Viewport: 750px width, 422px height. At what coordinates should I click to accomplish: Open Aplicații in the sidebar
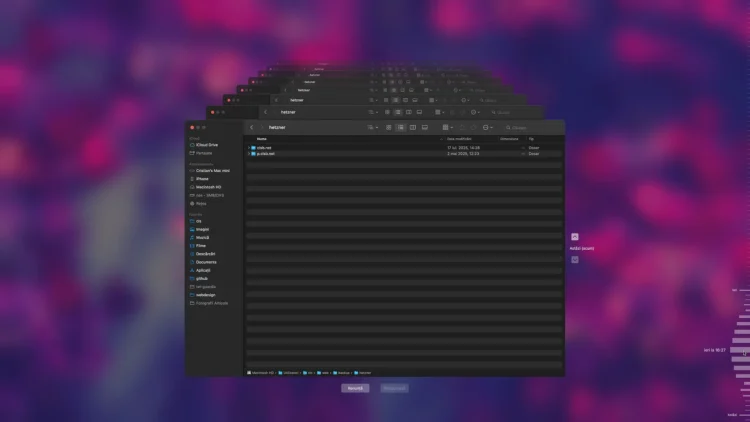tap(203, 270)
